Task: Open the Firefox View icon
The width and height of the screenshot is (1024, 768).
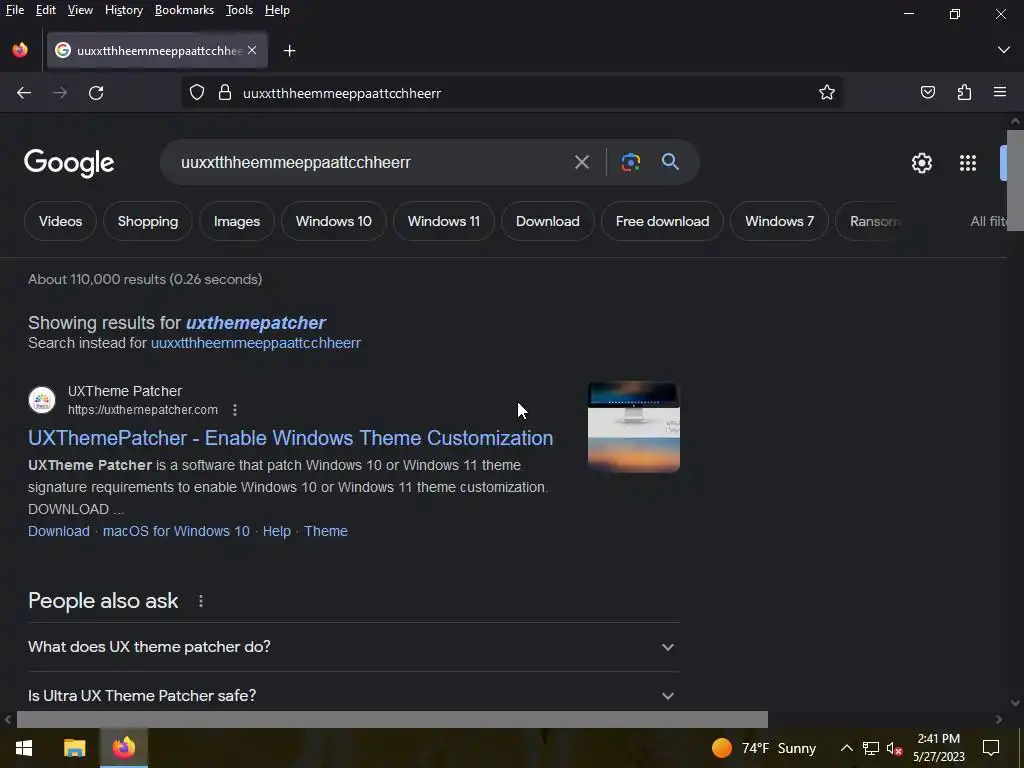Action: (x=20, y=50)
